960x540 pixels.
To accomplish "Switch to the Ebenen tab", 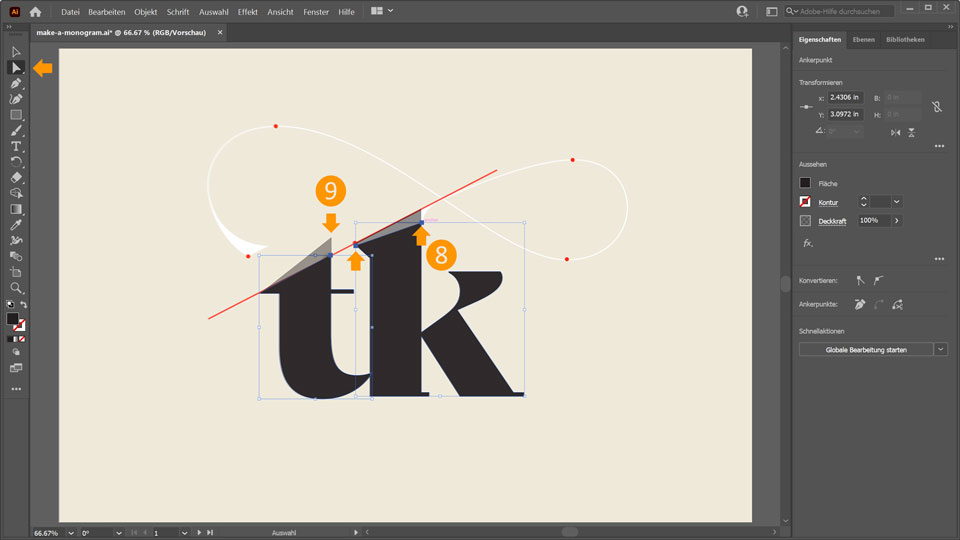I will point(863,40).
